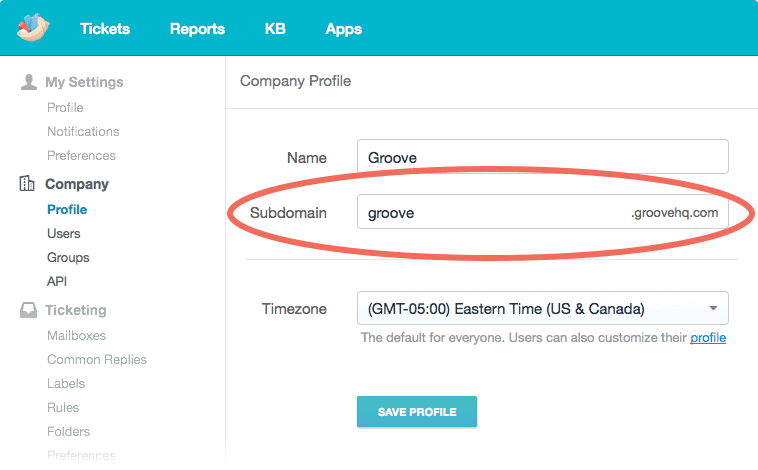Select Users under Company
Viewport: 758px width, 470px height.
(x=64, y=233)
